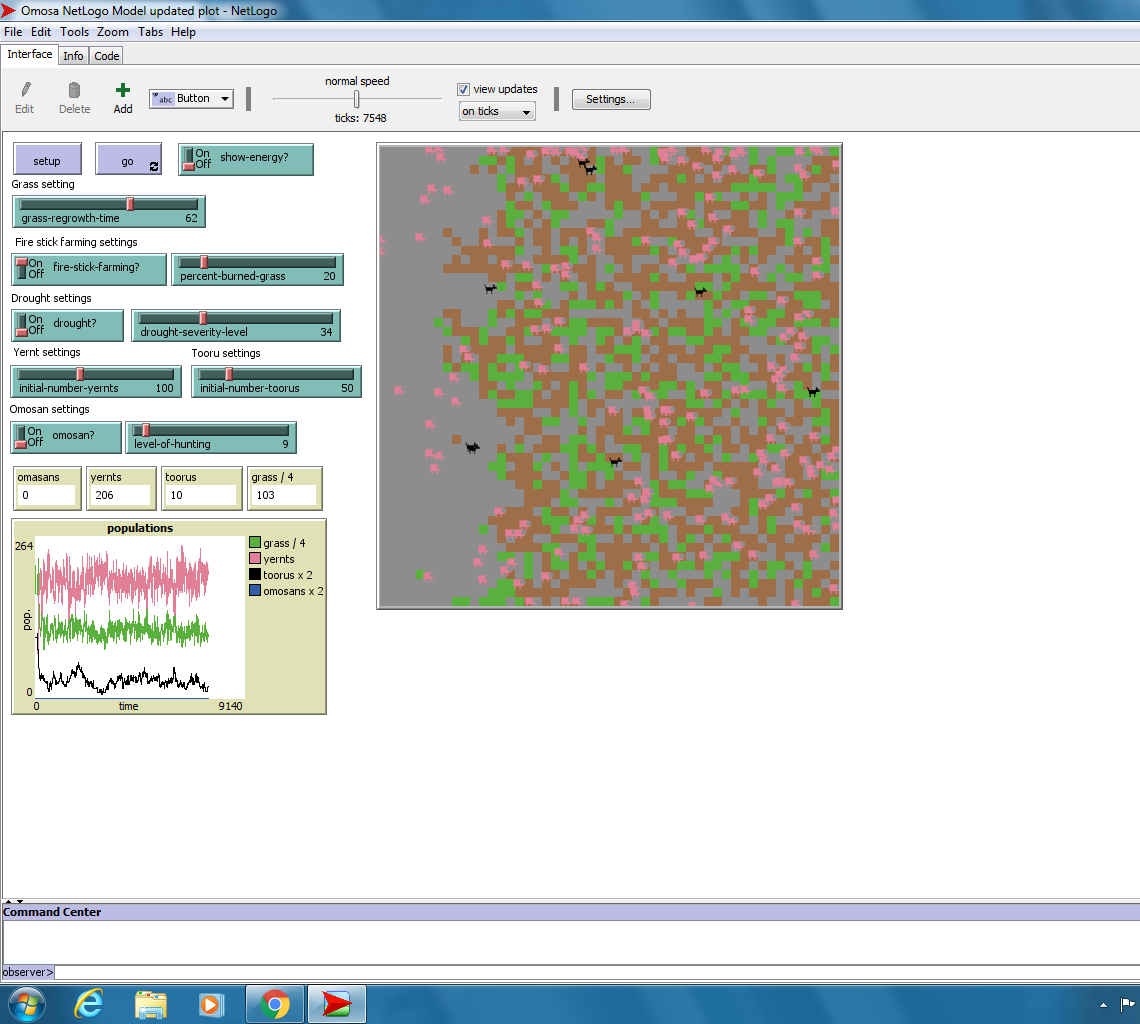This screenshot has width=1140, height=1024.
Task: Click the omasans monitor showing 0
Action: (x=47, y=488)
